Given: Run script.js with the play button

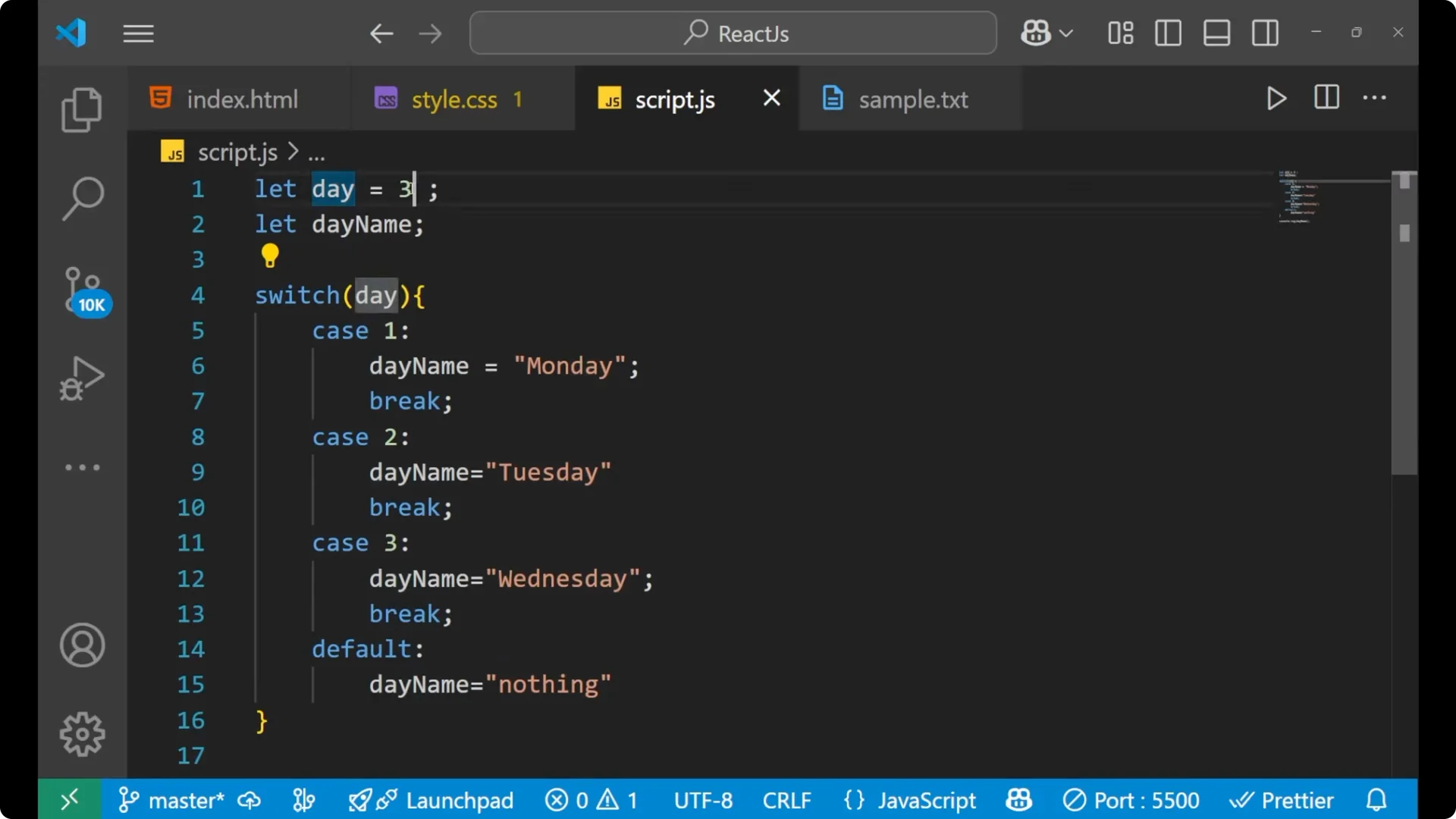Looking at the screenshot, I should coord(1276,99).
